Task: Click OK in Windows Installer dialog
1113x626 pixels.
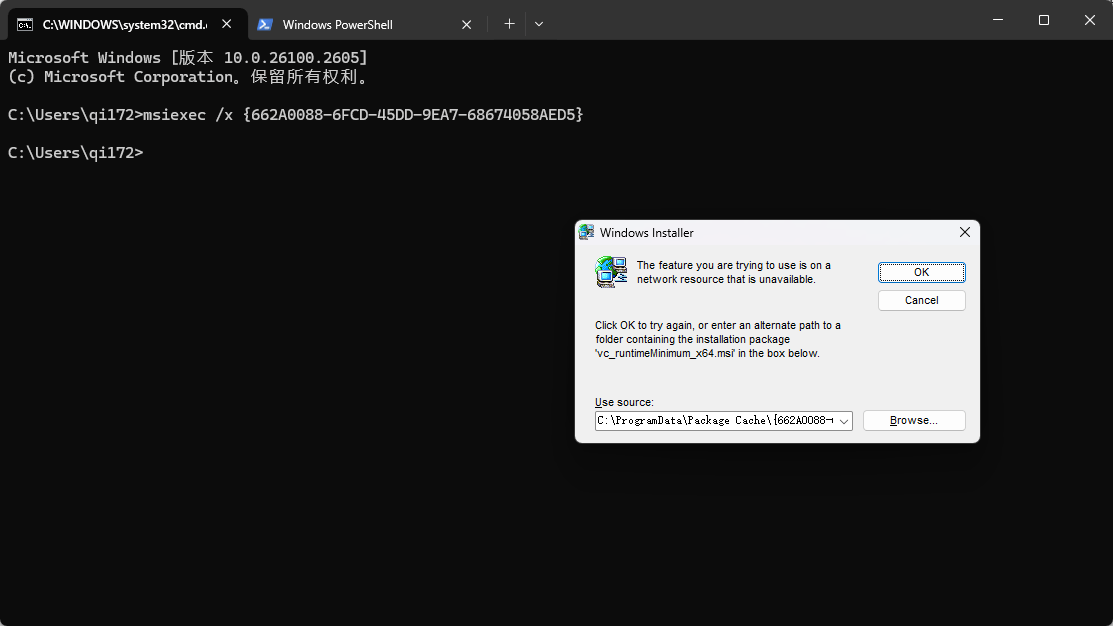Action: (x=921, y=272)
